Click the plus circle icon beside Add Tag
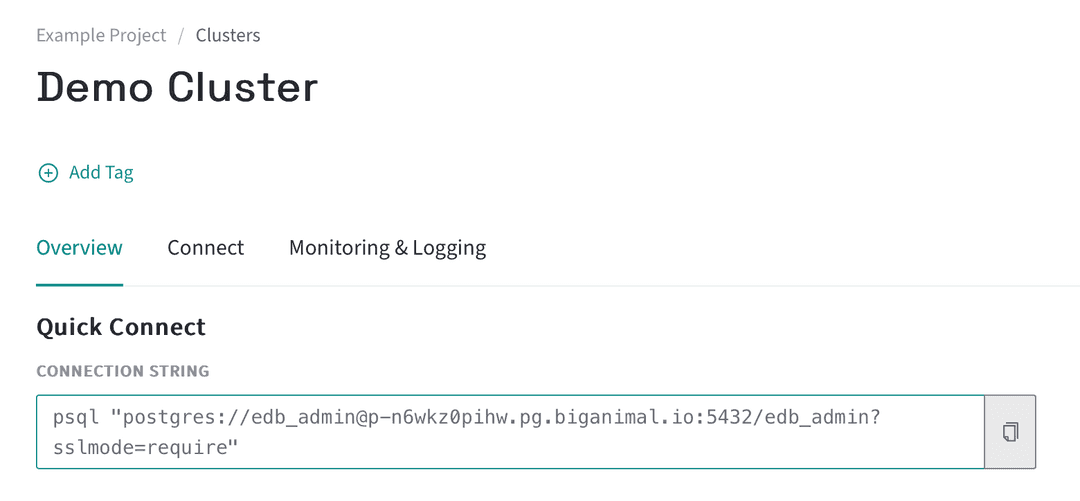Screen dimensions: 1080x501 pos(48,173)
